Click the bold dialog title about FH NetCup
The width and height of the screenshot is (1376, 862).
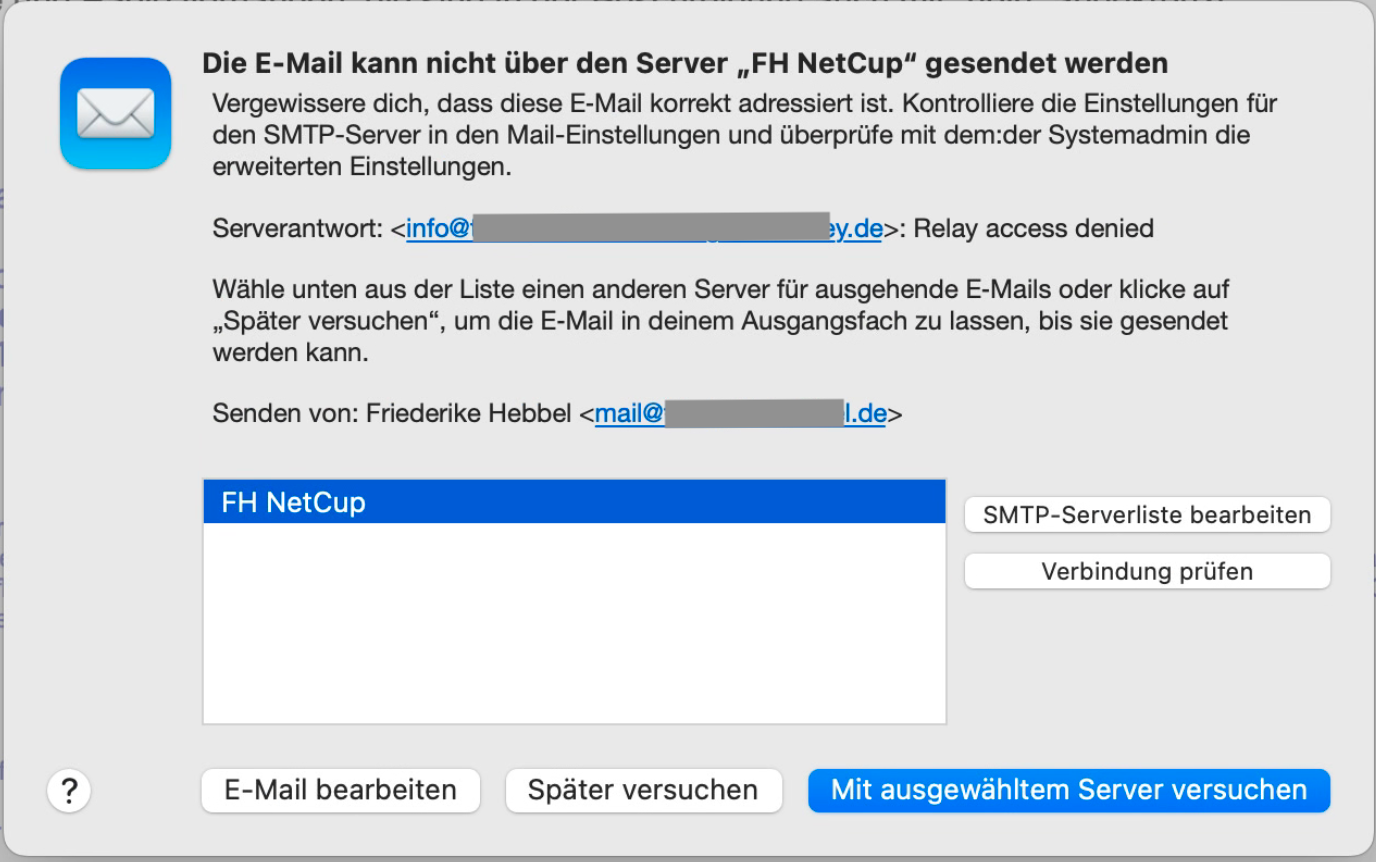click(x=684, y=64)
